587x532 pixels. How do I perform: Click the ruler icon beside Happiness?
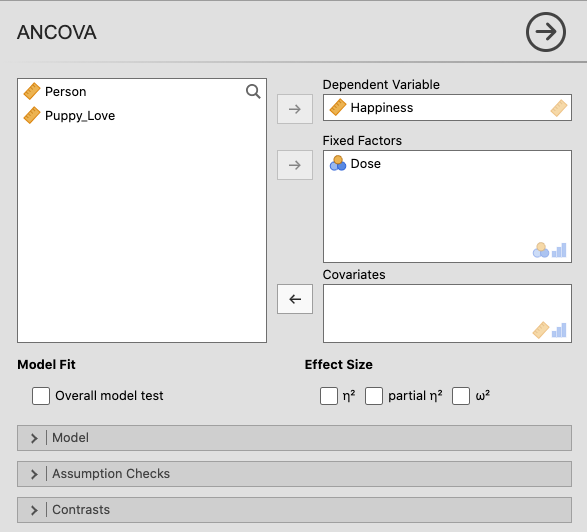click(338, 107)
